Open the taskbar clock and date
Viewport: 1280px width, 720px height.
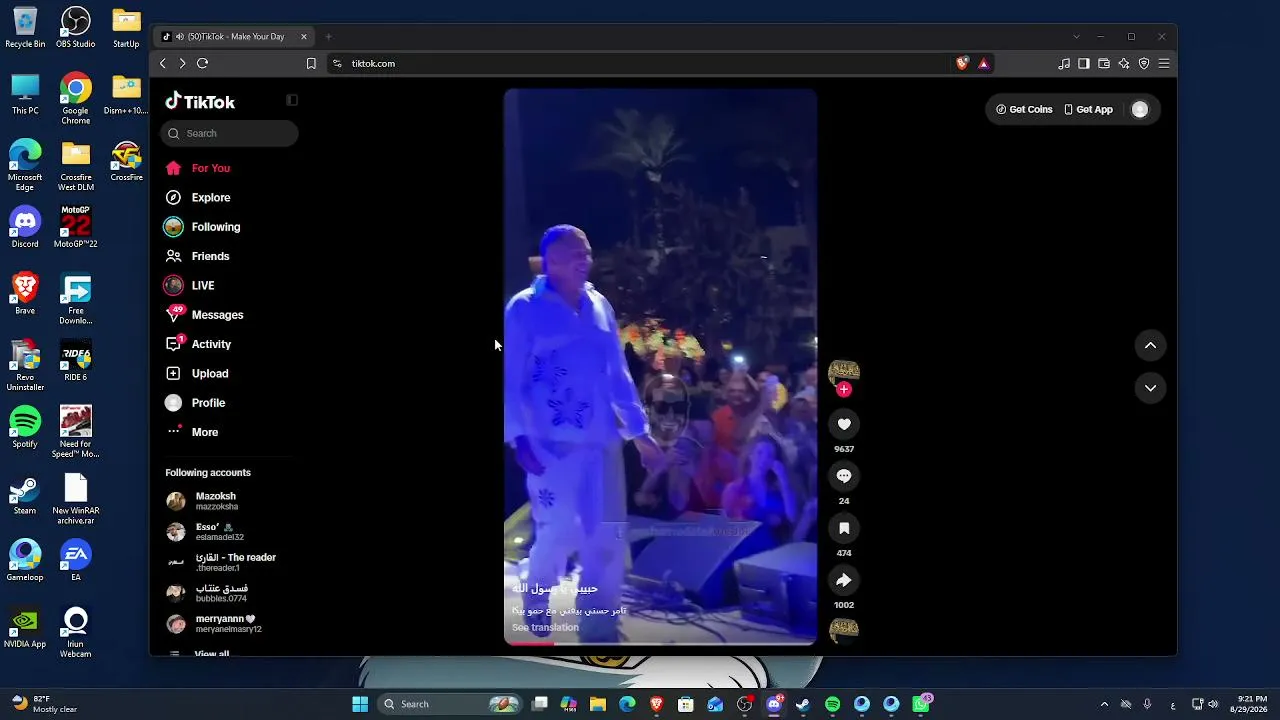pyautogui.click(x=1251, y=704)
